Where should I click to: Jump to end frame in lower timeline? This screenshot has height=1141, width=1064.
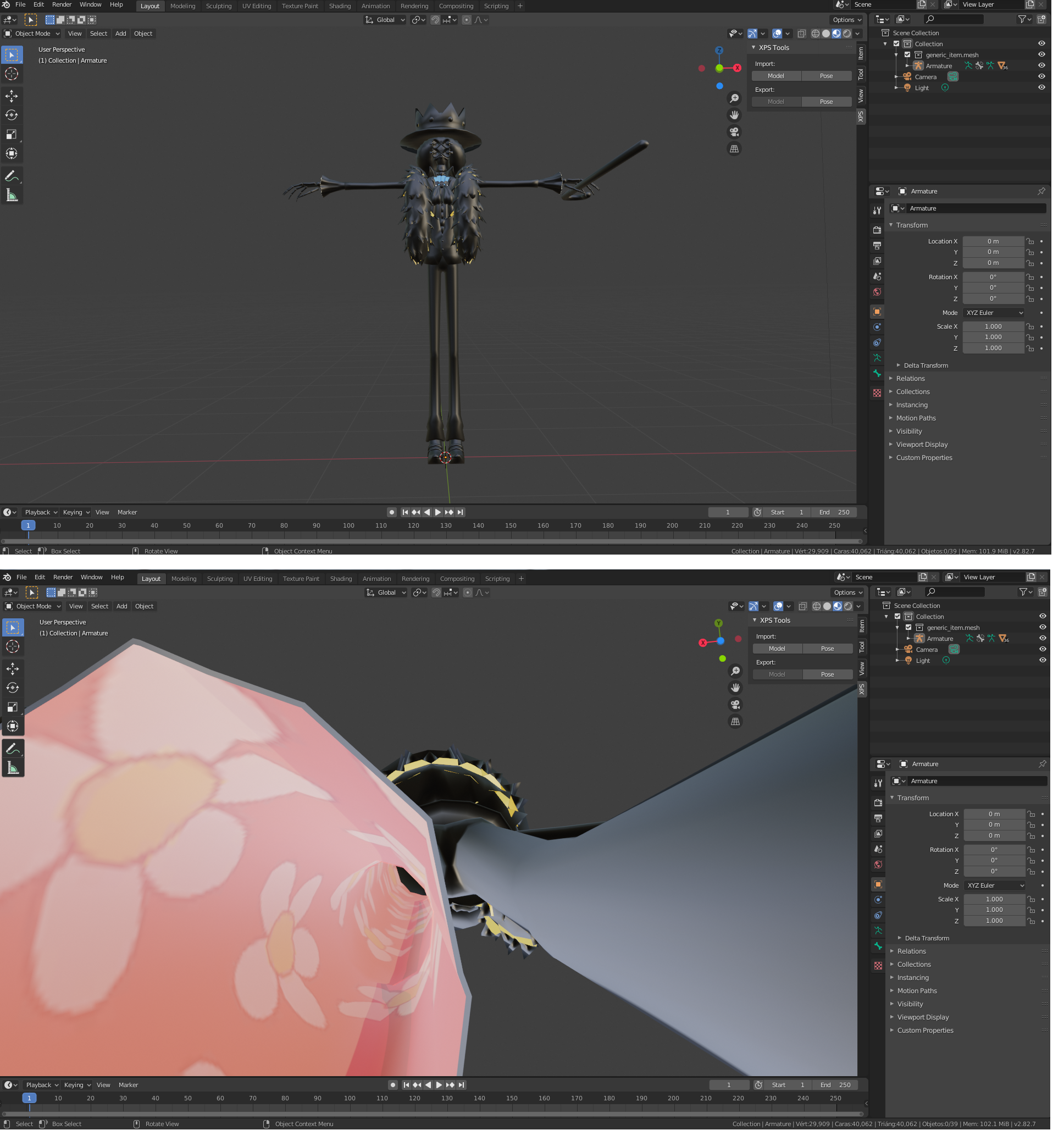[462, 1085]
